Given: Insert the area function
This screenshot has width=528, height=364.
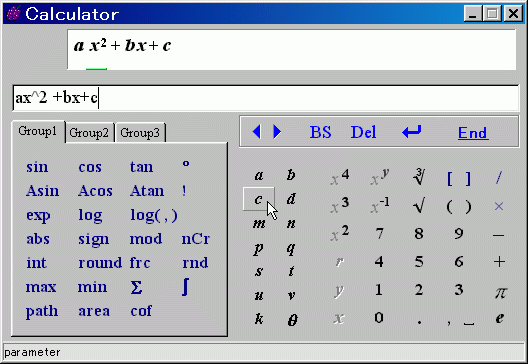Looking at the screenshot, I should pos(94,311).
